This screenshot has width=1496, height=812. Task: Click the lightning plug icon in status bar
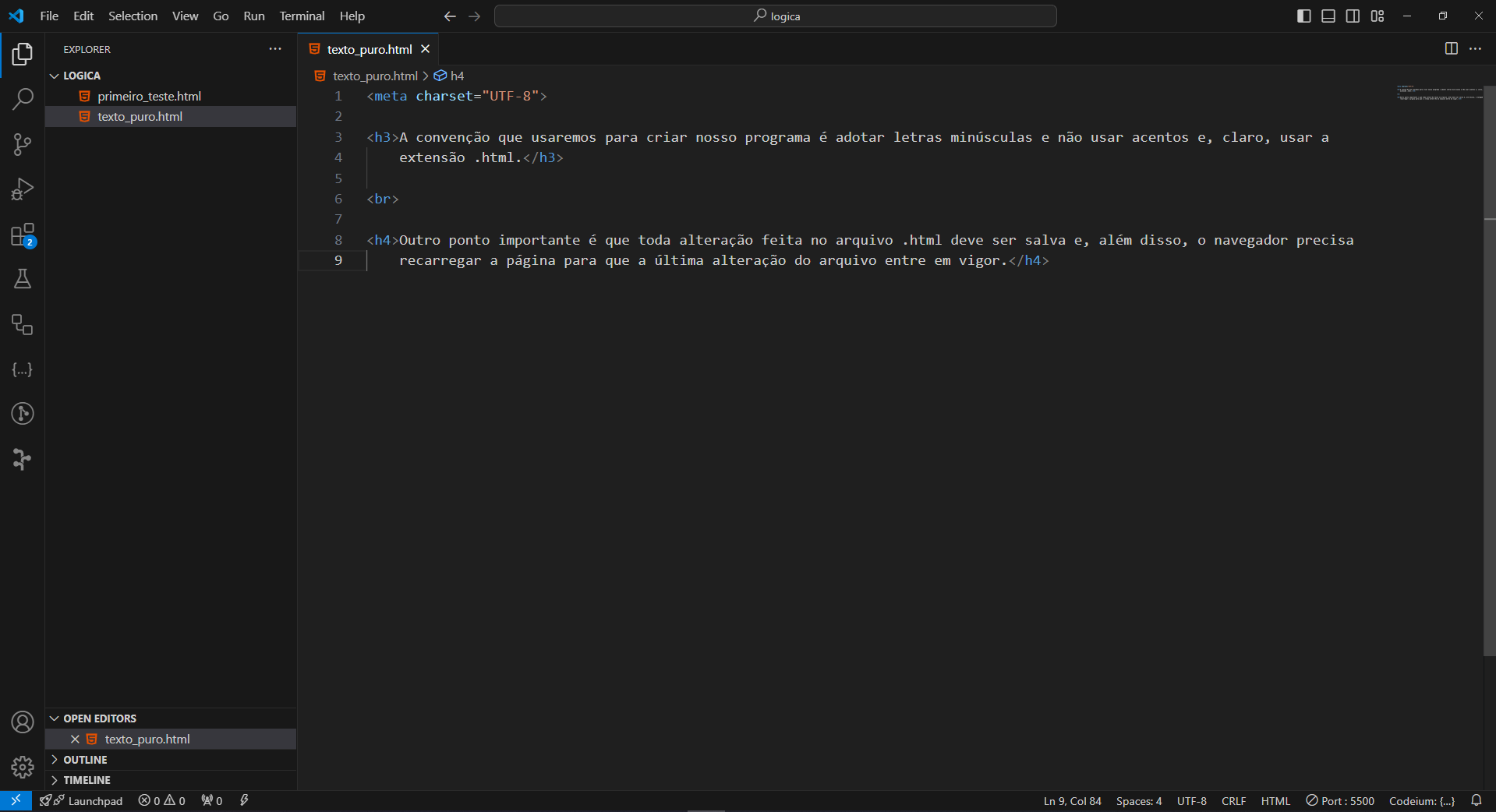coord(244,800)
